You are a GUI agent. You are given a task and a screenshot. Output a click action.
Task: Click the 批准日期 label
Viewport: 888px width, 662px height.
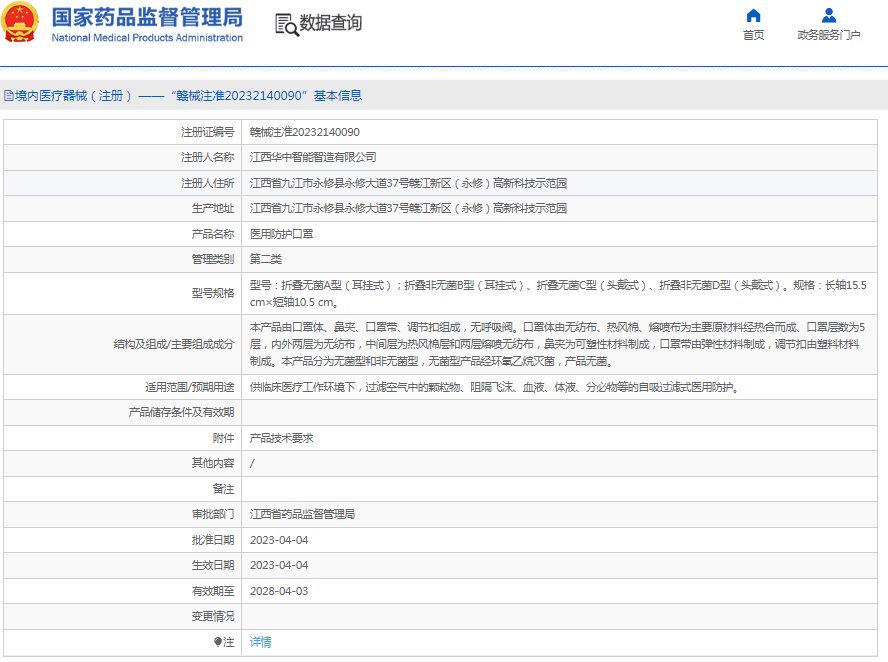(212, 540)
